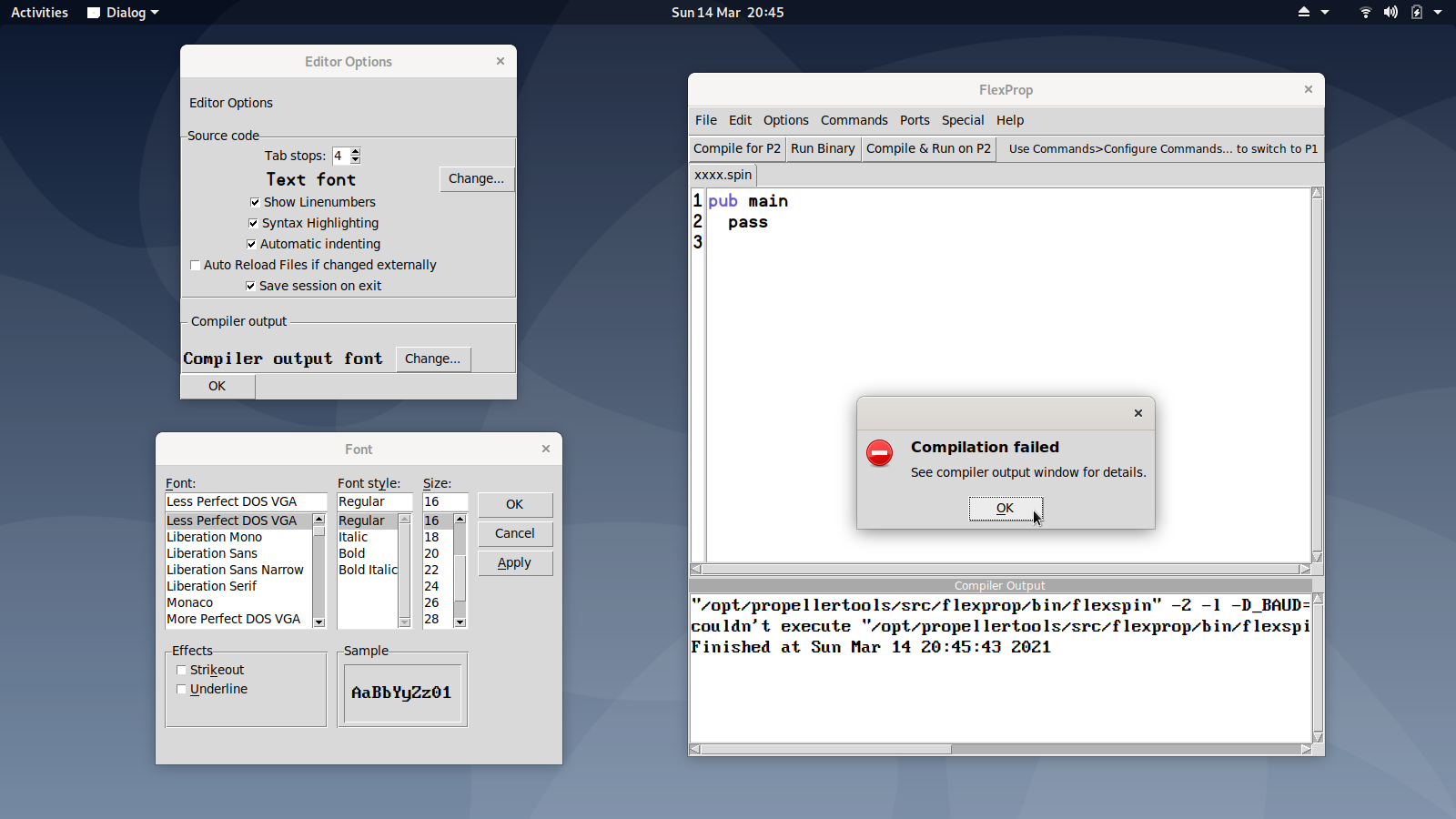
Task: Open the volume icon in top bar
Action: pyautogui.click(x=1390, y=13)
